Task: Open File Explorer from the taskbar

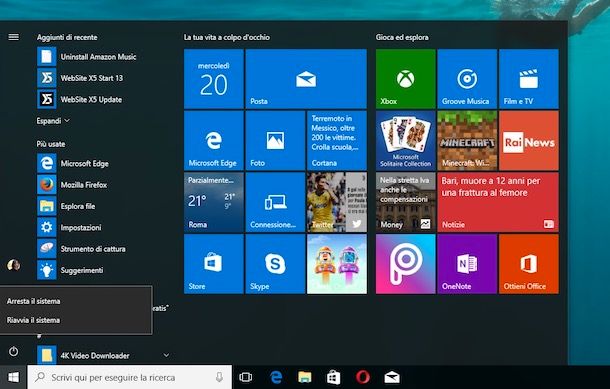Action: [305, 377]
